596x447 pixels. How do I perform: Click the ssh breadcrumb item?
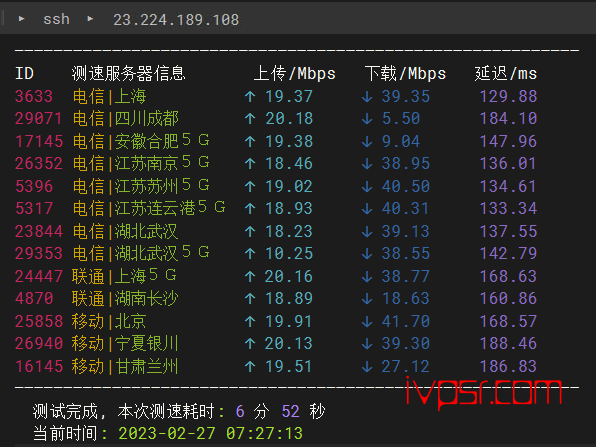click(56, 19)
